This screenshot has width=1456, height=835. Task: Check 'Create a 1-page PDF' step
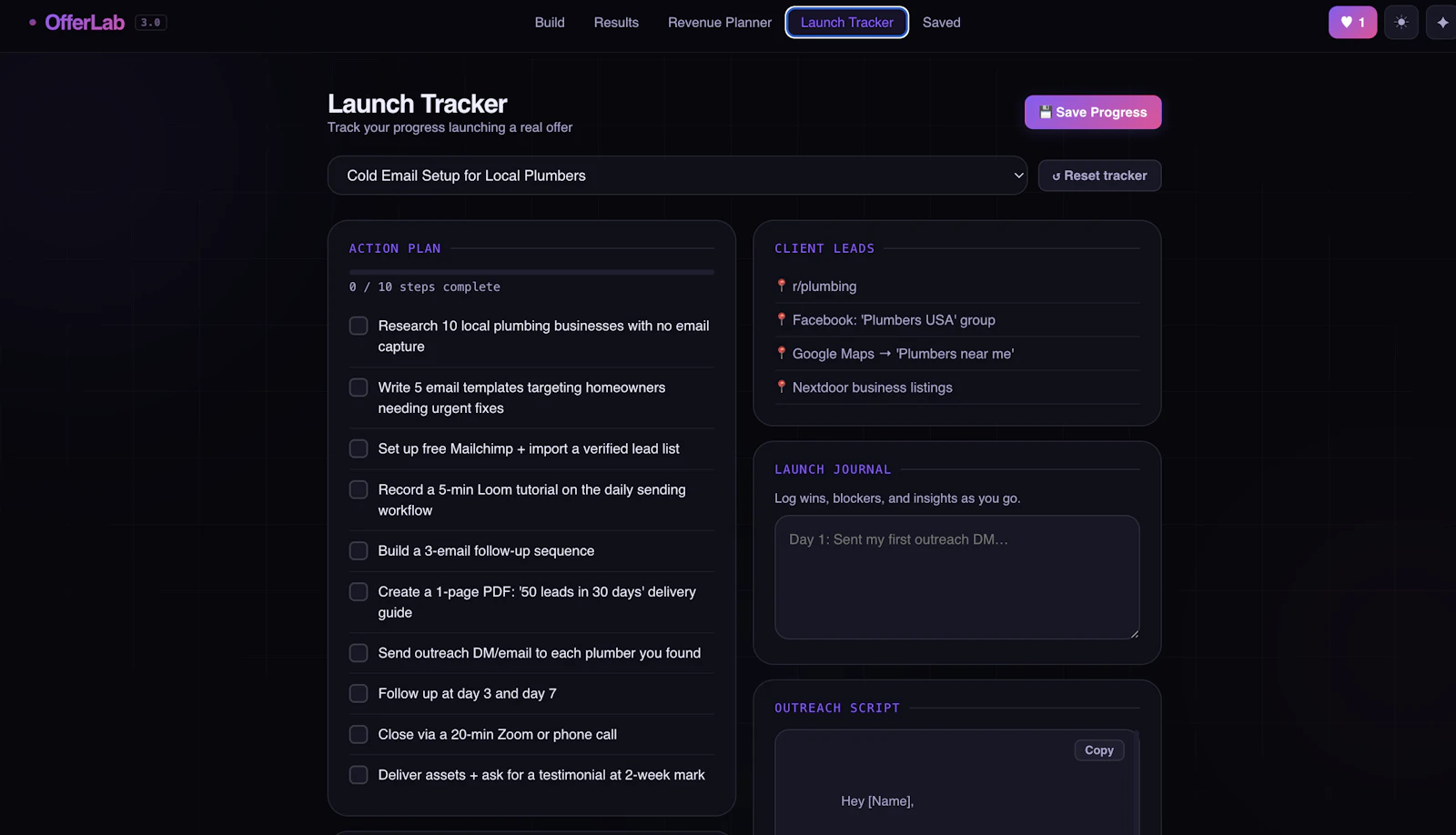359,592
